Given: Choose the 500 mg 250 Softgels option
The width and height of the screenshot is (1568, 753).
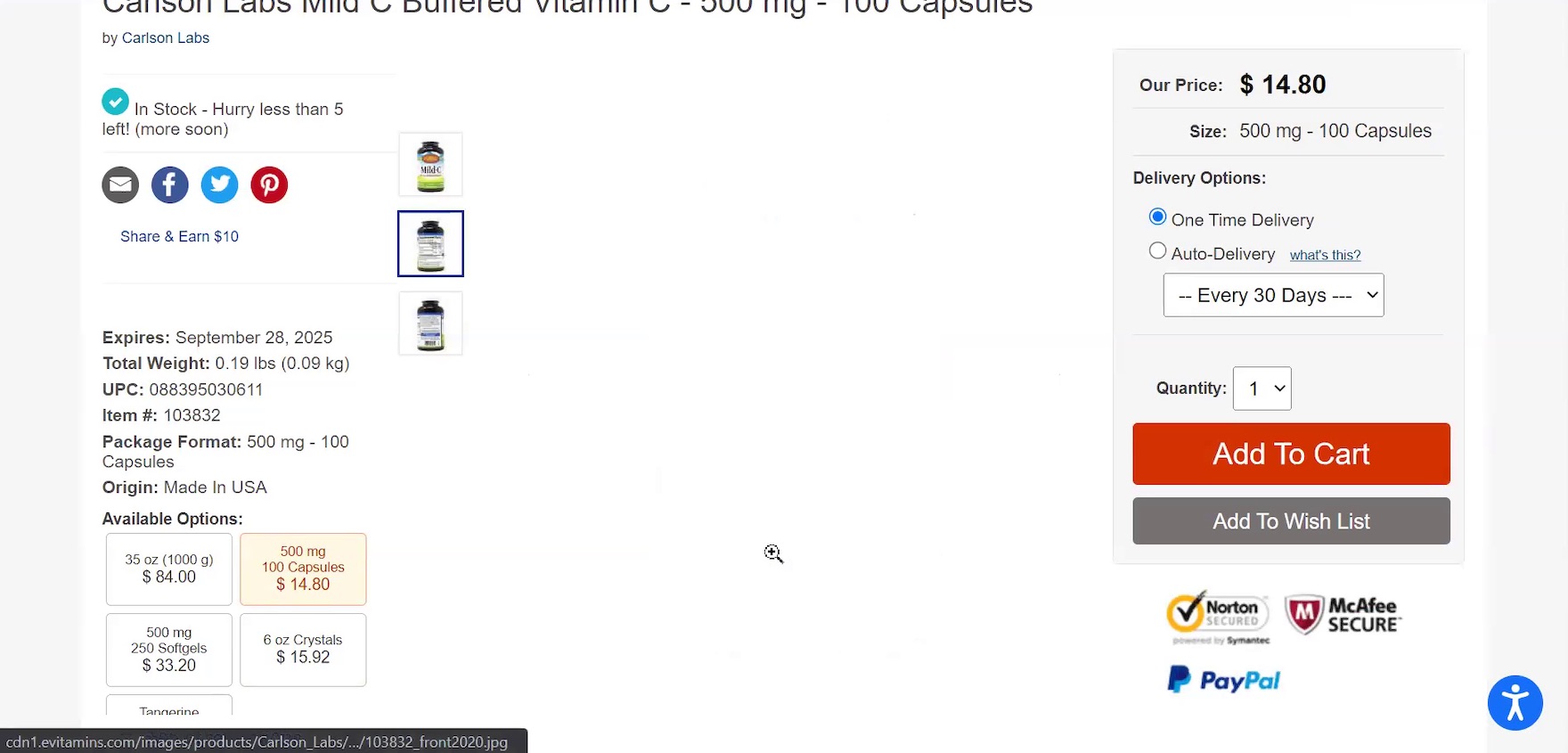Looking at the screenshot, I should pyautogui.click(x=169, y=650).
